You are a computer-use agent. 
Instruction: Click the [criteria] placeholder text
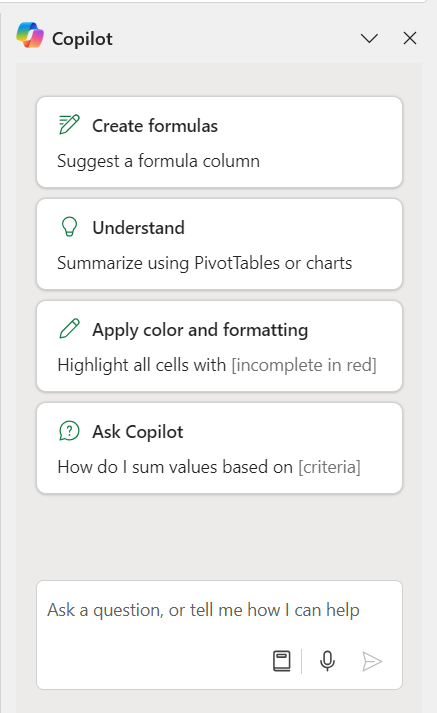pos(329,467)
